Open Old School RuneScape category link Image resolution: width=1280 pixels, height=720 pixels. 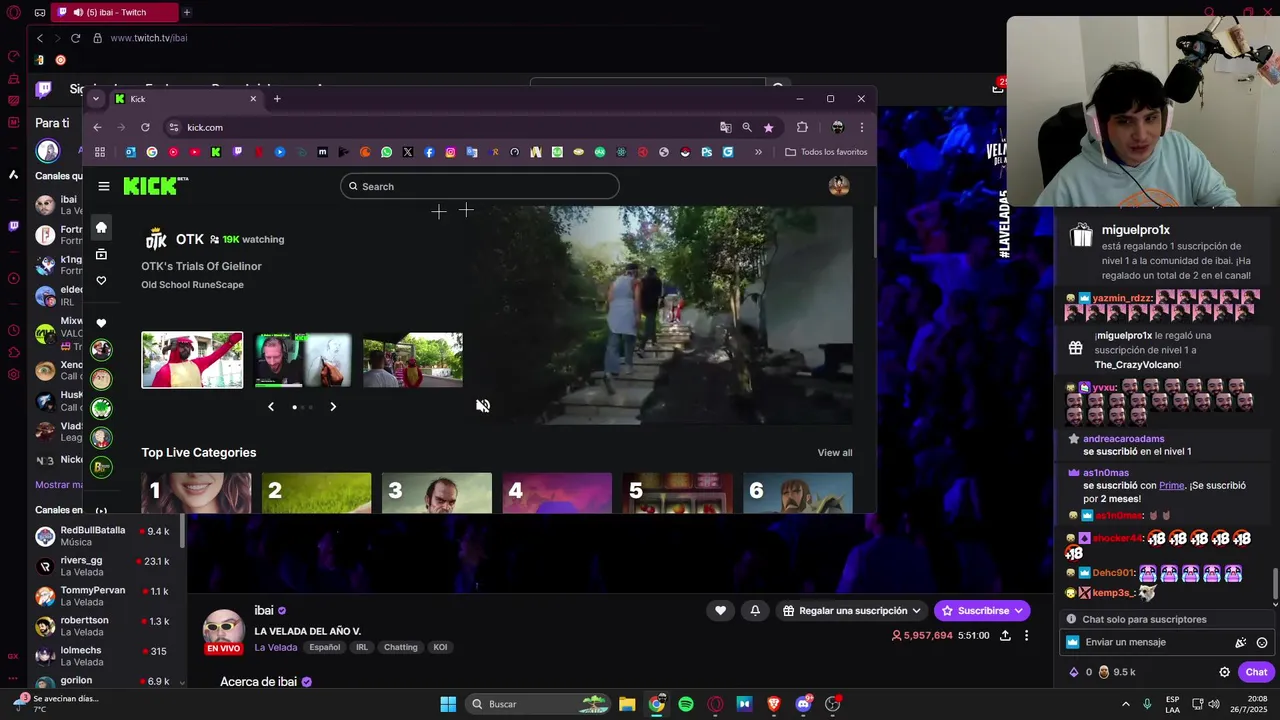click(x=192, y=285)
